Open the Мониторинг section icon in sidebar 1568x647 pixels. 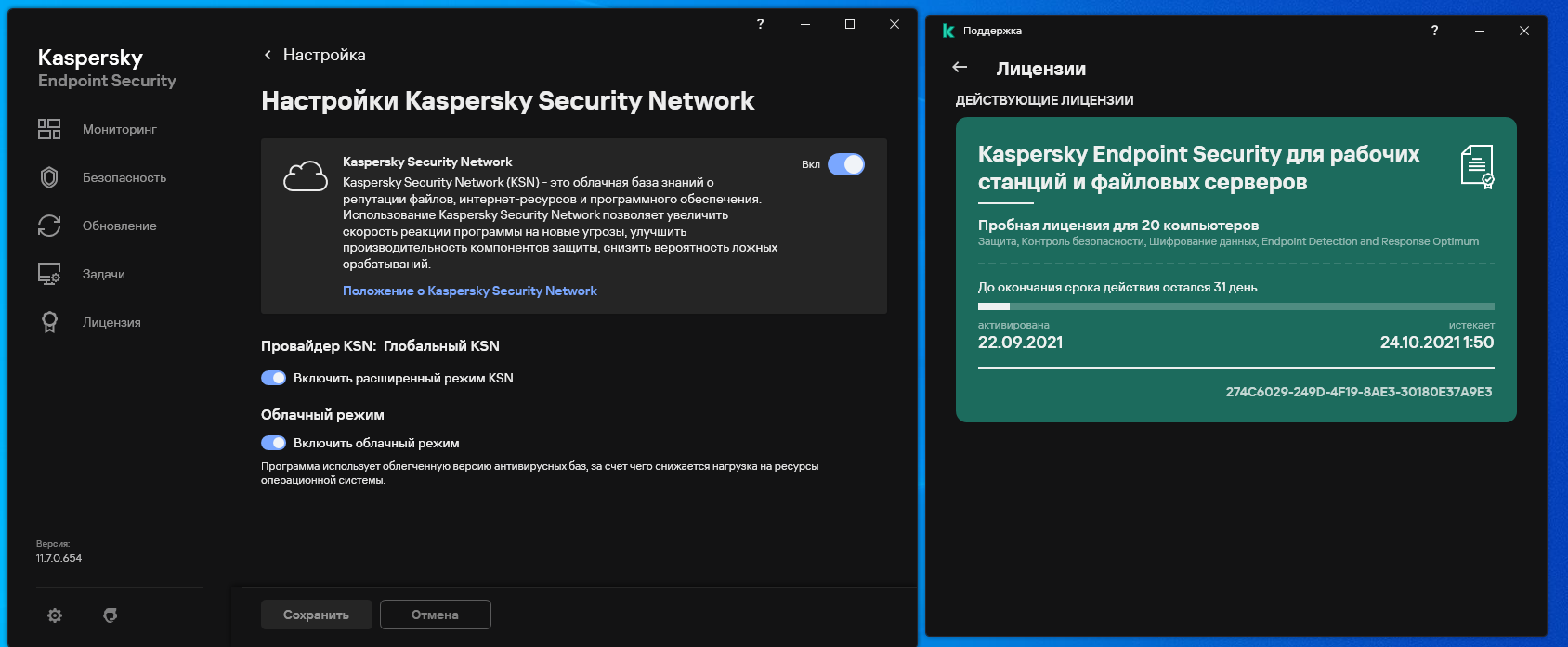[49, 129]
